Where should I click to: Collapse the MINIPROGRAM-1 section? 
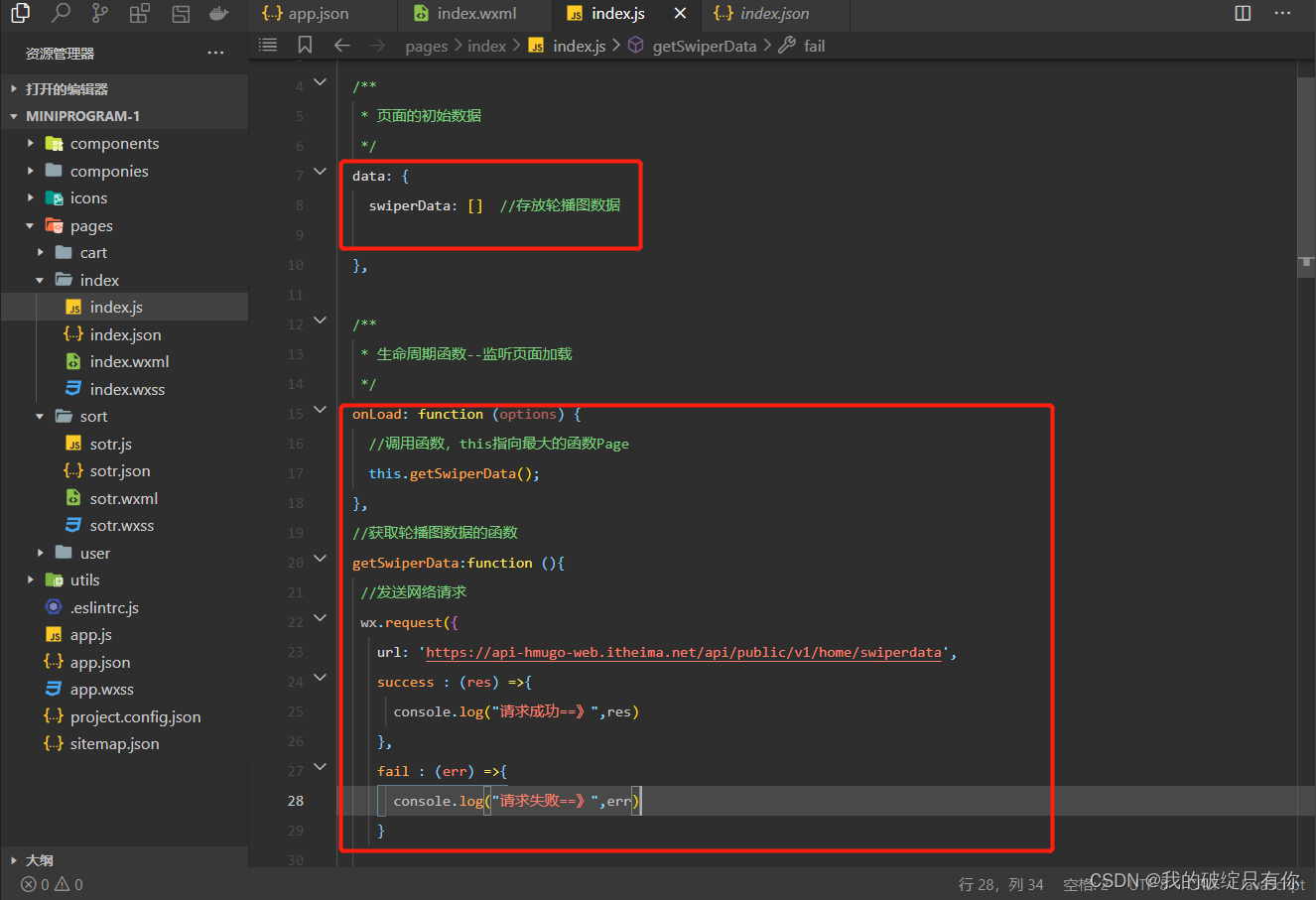(124, 116)
